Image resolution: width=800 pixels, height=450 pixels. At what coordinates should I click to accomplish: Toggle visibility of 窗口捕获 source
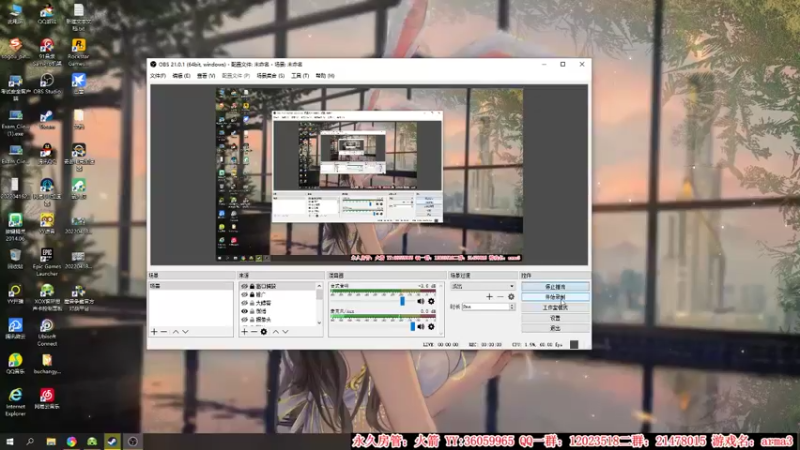click(x=244, y=286)
